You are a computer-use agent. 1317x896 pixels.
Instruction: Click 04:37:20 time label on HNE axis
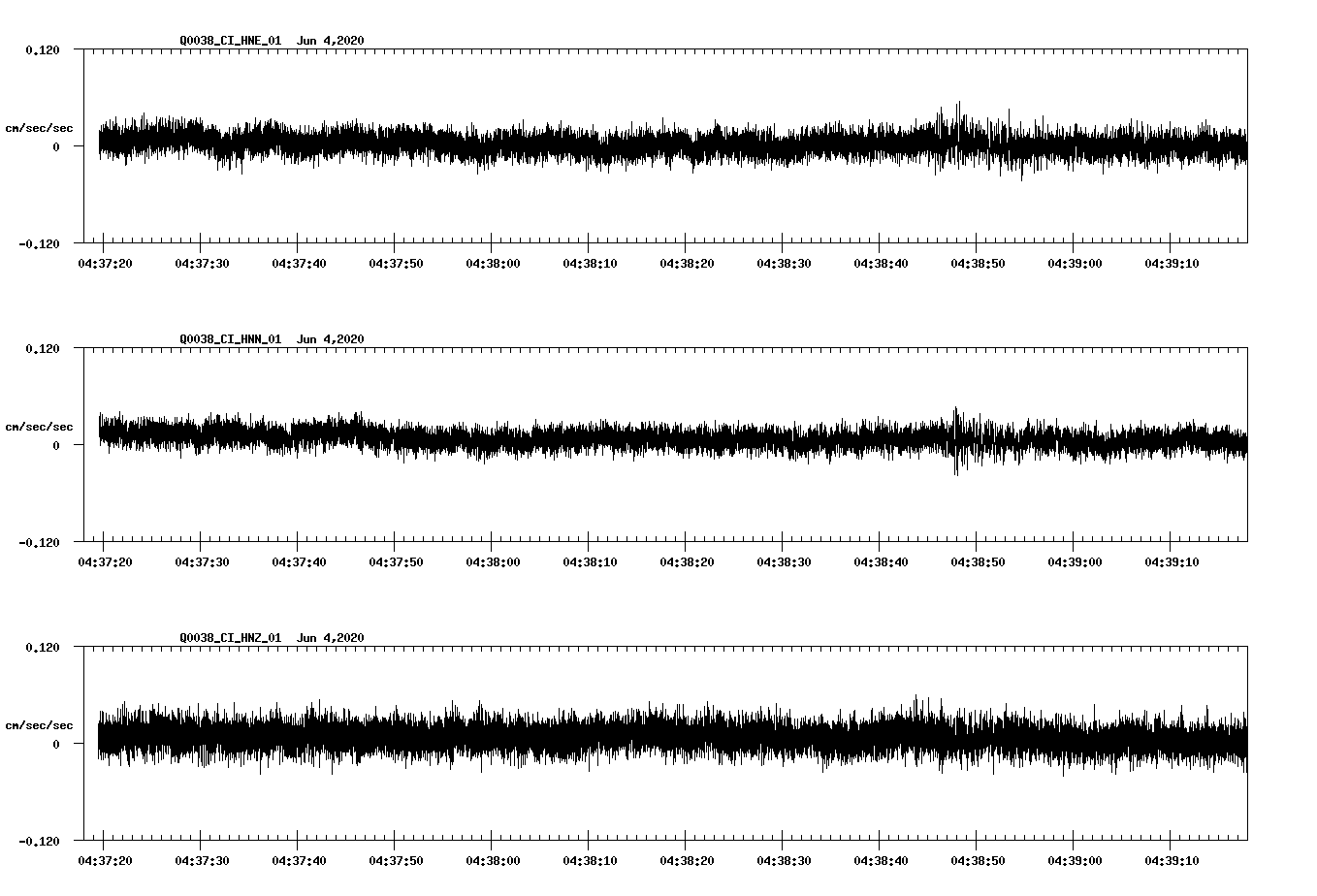tap(105, 263)
